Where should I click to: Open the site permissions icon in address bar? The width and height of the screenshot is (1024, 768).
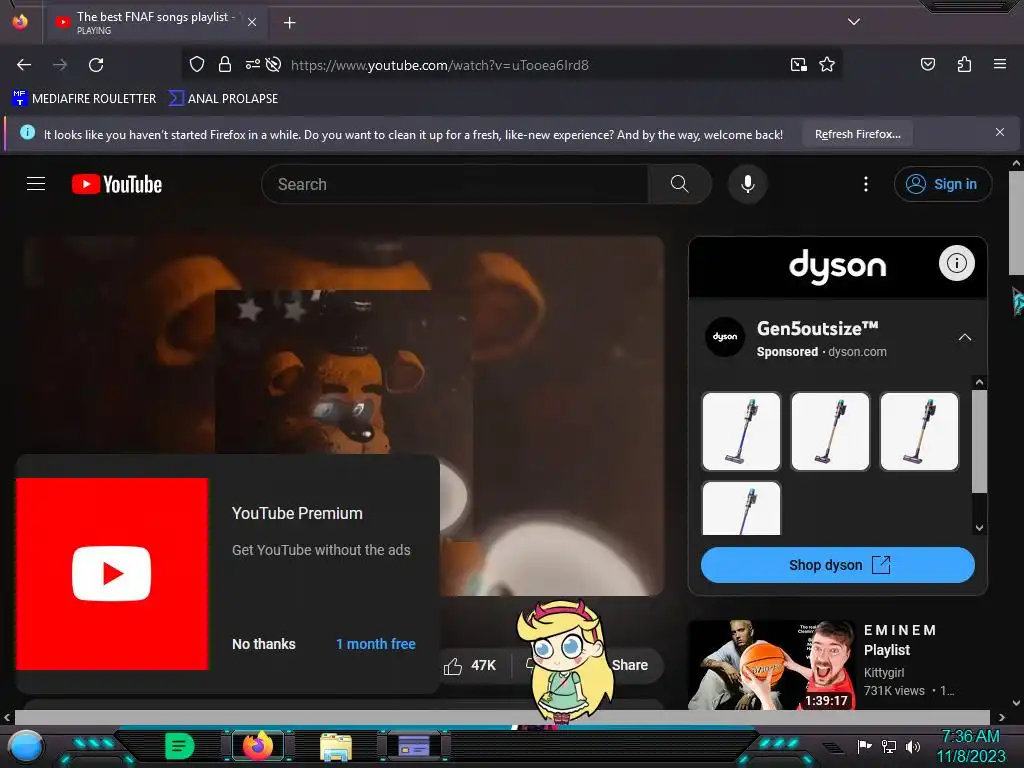(x=253, y=64)
